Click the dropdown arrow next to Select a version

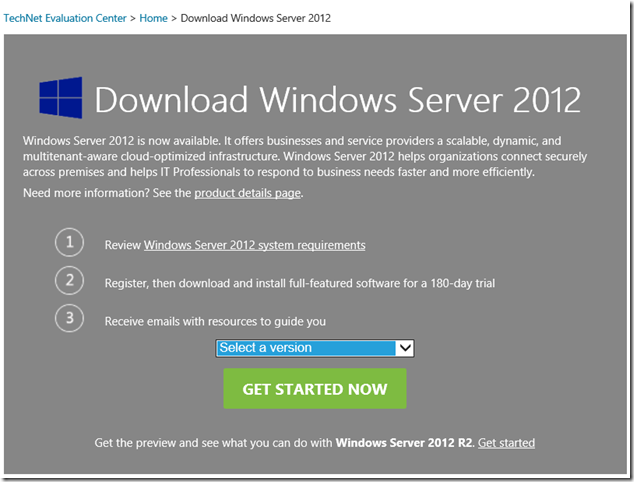[405, 348]
